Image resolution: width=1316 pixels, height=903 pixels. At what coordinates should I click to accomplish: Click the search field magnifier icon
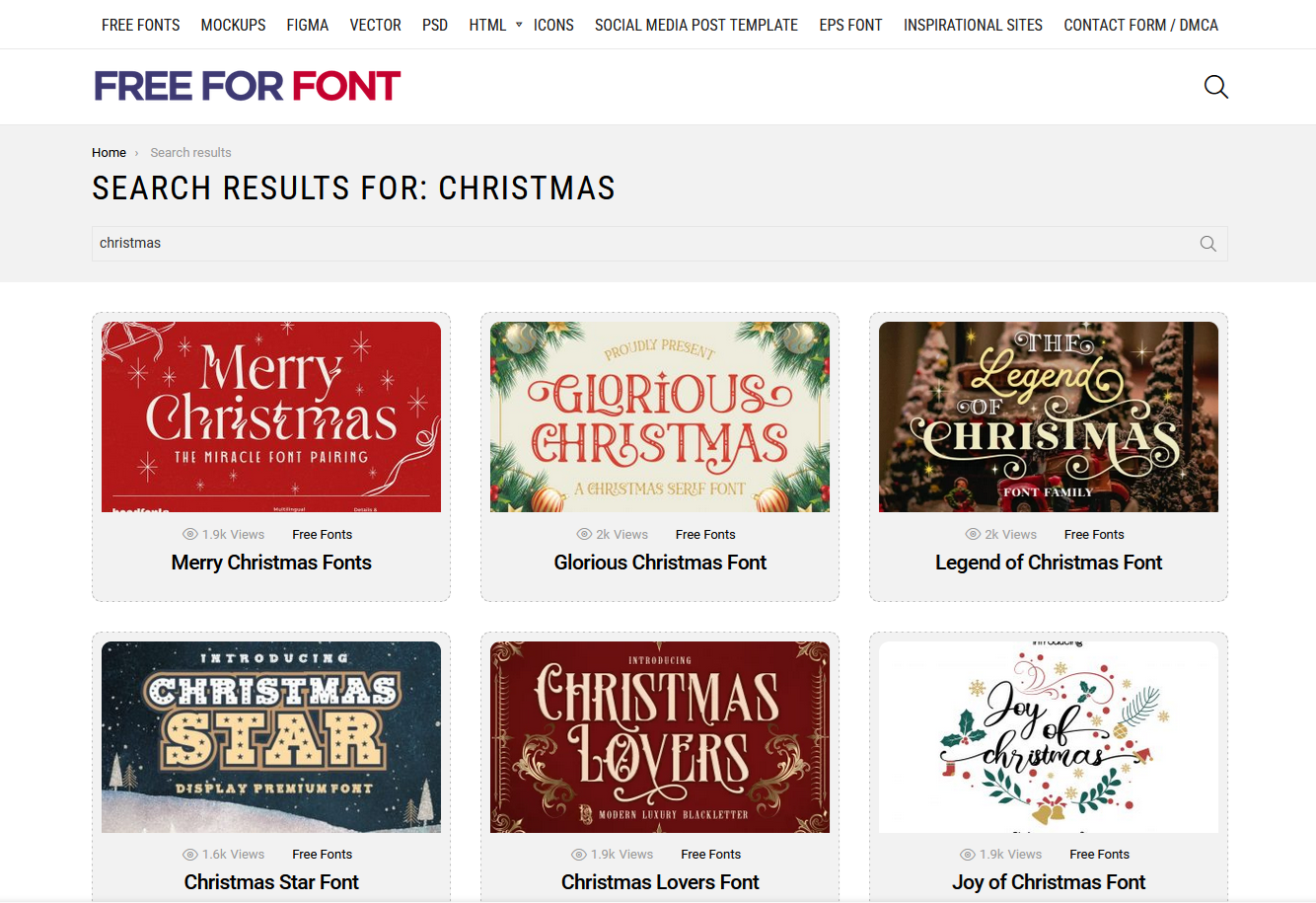click(1207, 244)
